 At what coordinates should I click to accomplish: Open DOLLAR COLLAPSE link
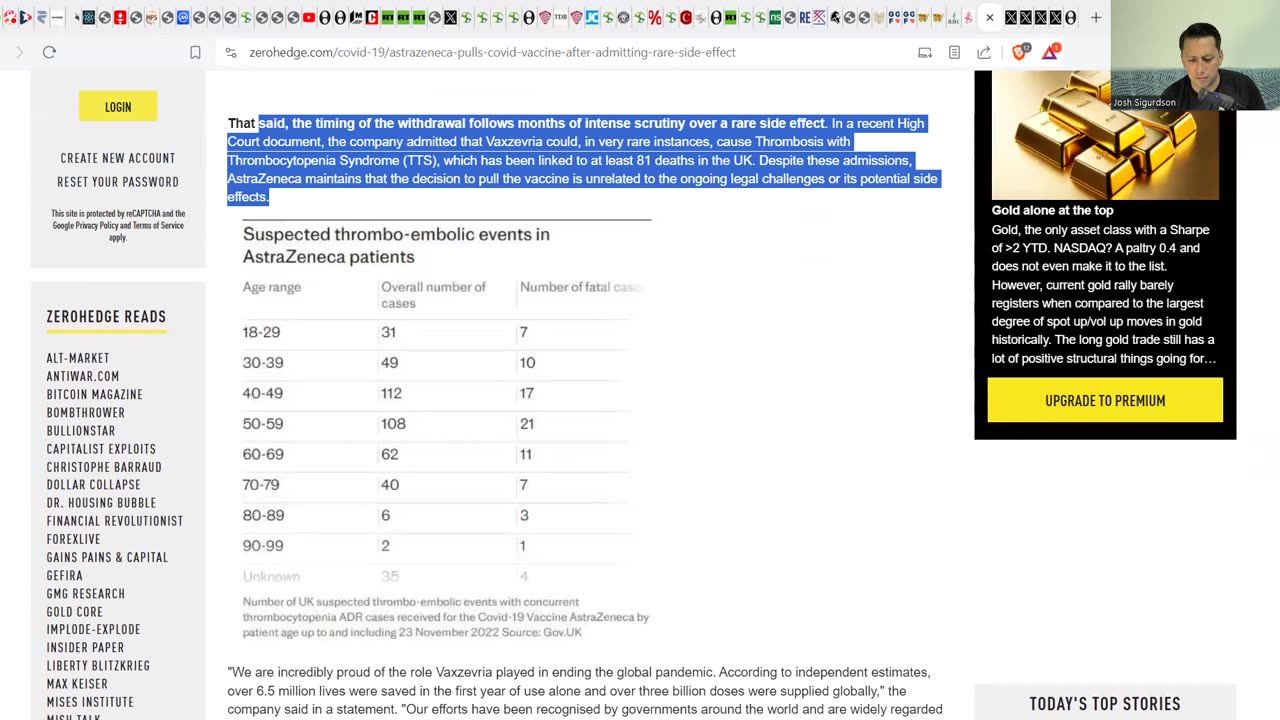click(94, 485)
